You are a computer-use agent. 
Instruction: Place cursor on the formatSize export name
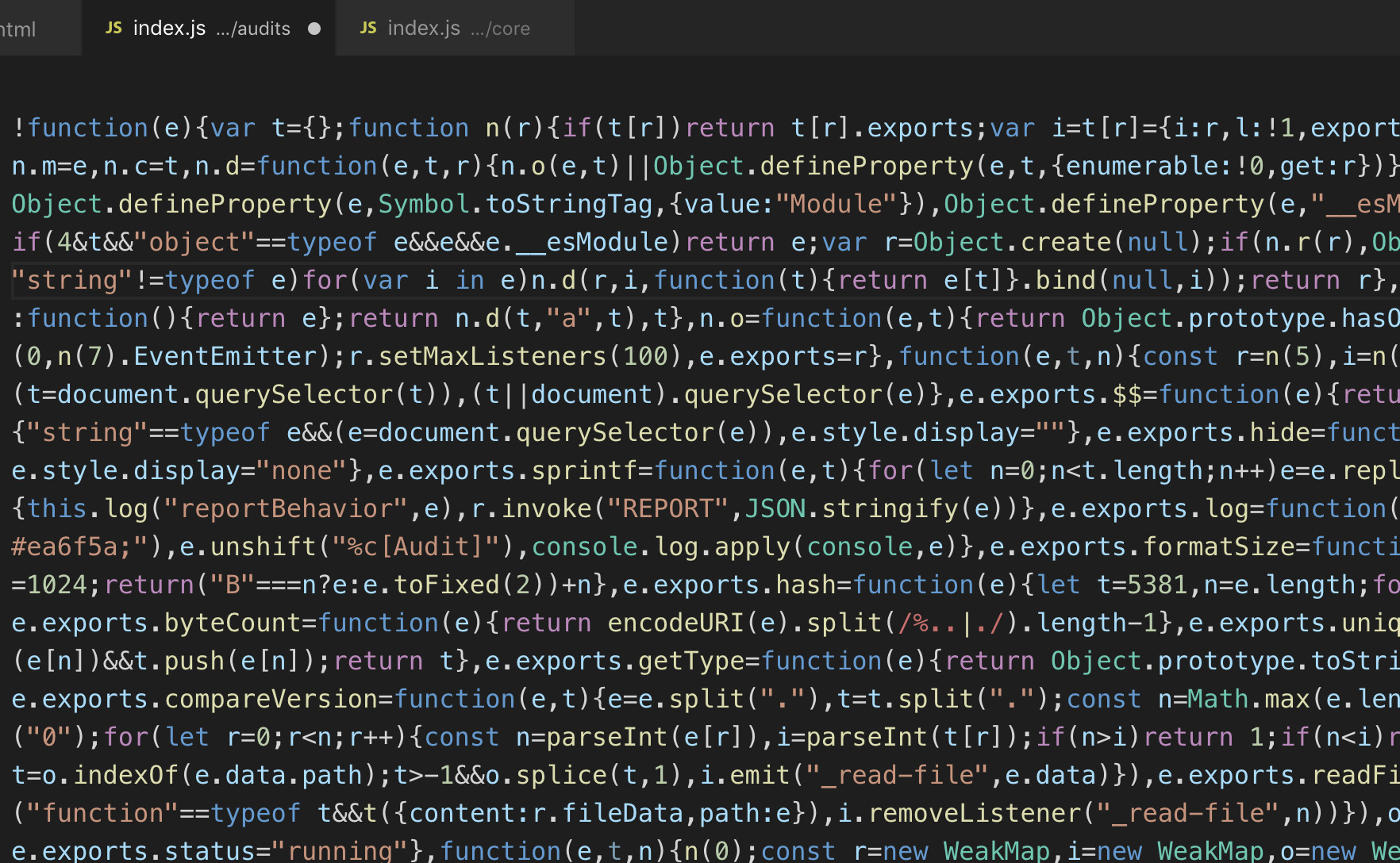point(1218,547)
